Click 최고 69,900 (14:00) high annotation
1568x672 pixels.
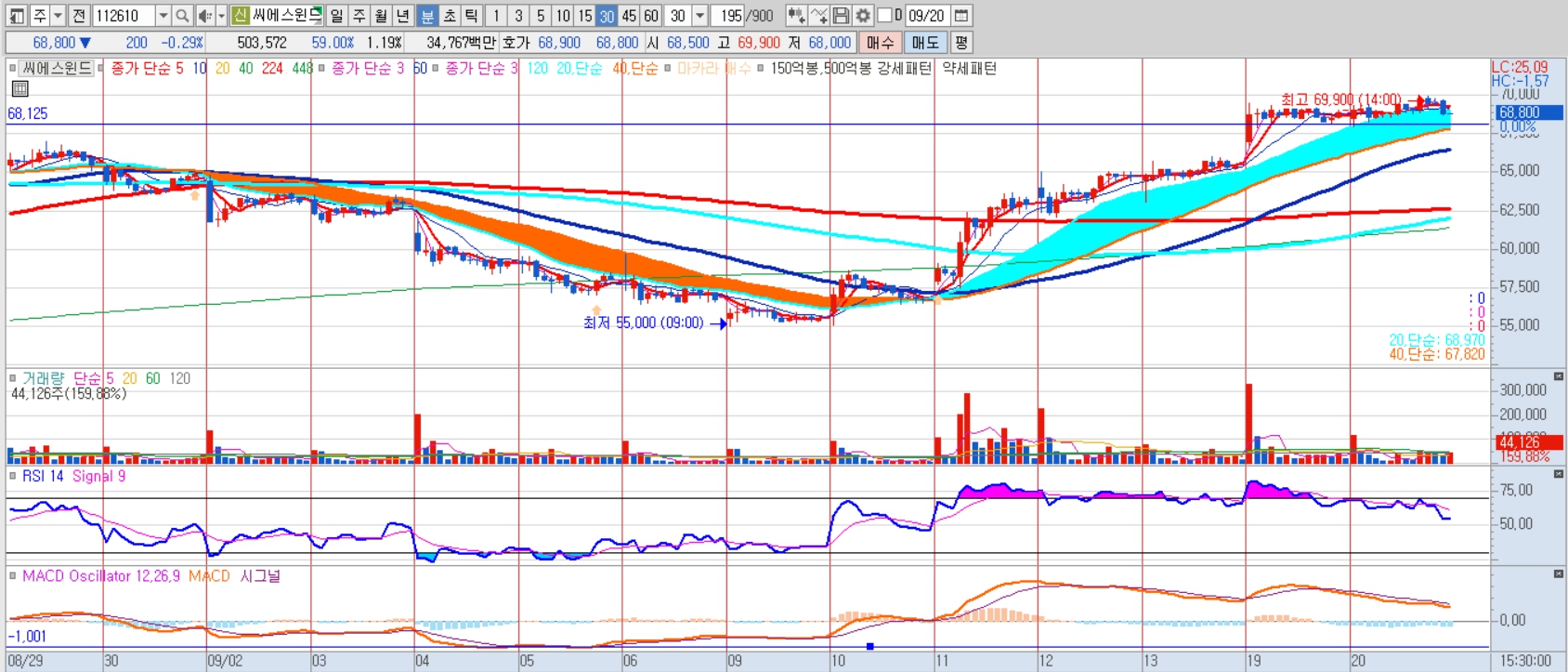click(x=1340, y=99)
